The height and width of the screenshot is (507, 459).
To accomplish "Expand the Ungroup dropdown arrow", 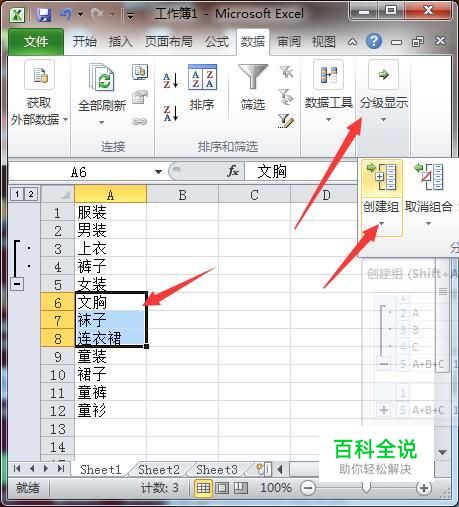I will (429, 223).
